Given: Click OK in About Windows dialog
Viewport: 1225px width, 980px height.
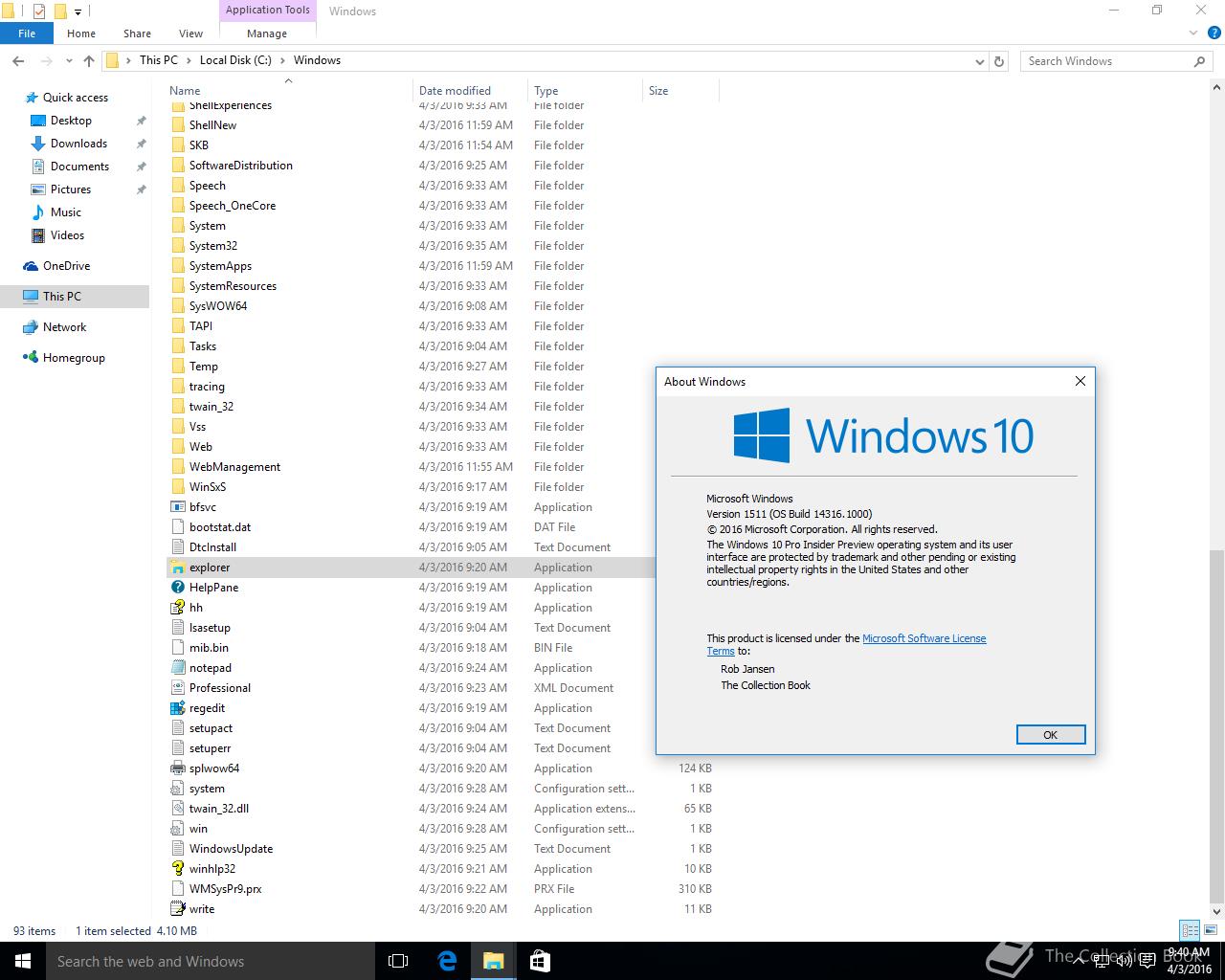Looking at the screenshot, I should pos(1050,734).
